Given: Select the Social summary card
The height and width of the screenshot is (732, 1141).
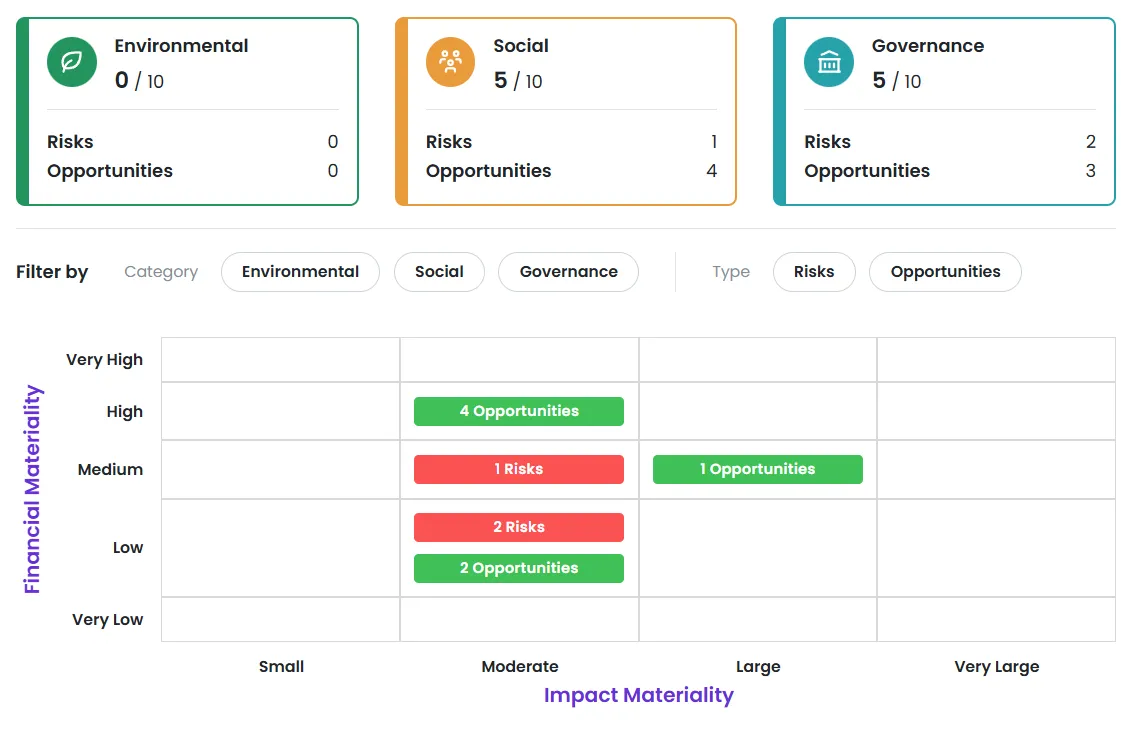Looking at the screenshot, I should (x=565, y=110).
